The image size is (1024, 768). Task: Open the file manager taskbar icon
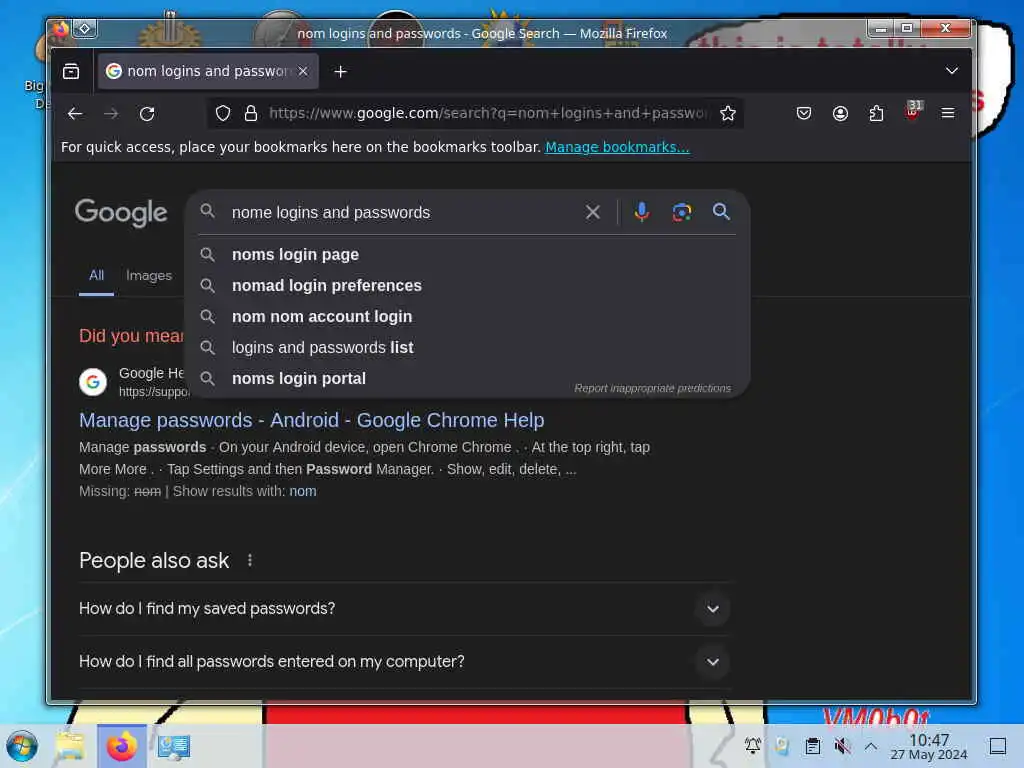click(x=70, y=746)
